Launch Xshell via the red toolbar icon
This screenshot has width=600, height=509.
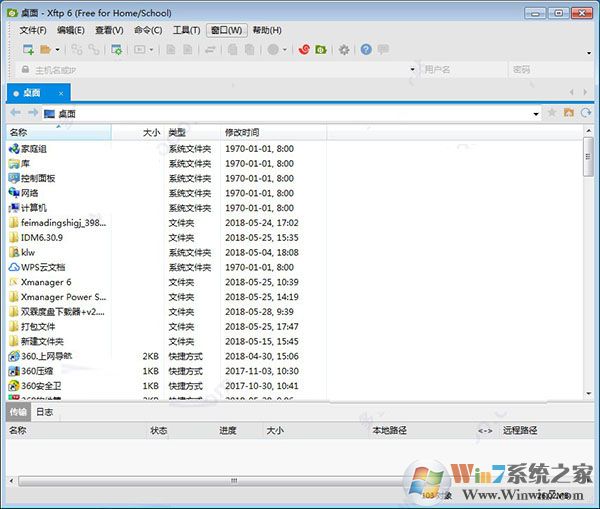(x=305, y=49)
